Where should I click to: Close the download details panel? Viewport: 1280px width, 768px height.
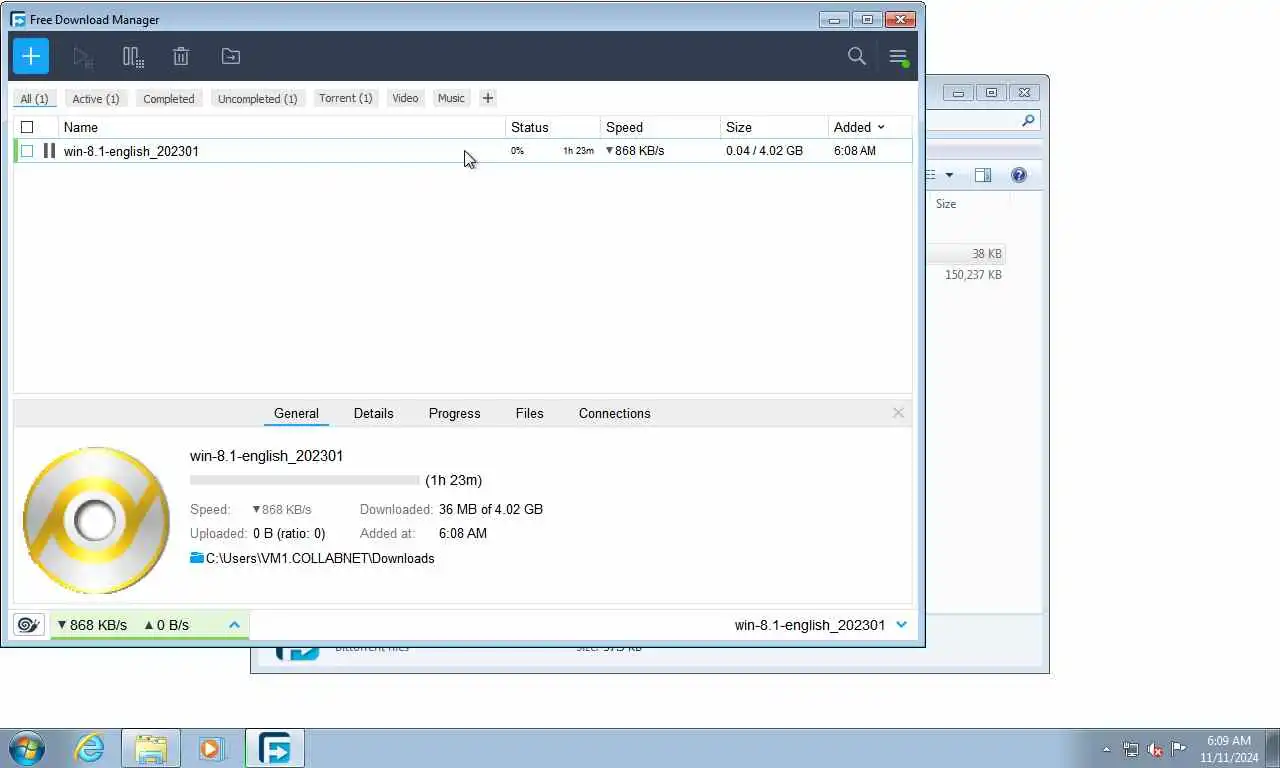[x=898, y=413]
